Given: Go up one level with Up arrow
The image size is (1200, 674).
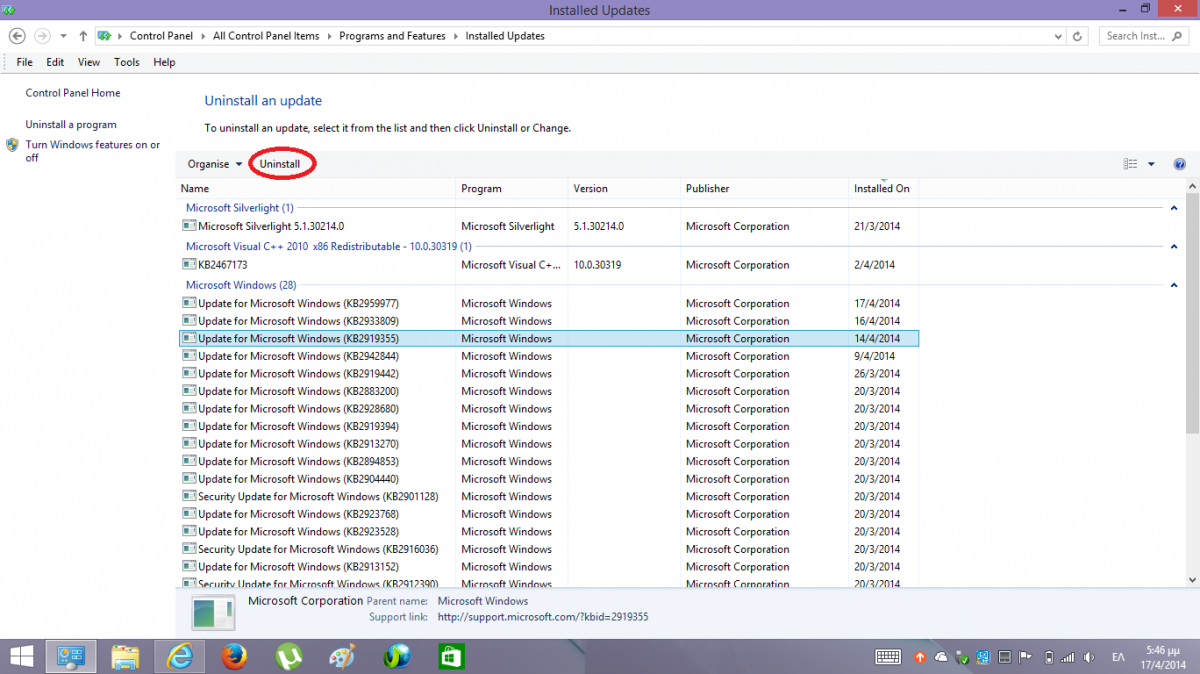Looking at the screenshot, I should tap(83, 35).
